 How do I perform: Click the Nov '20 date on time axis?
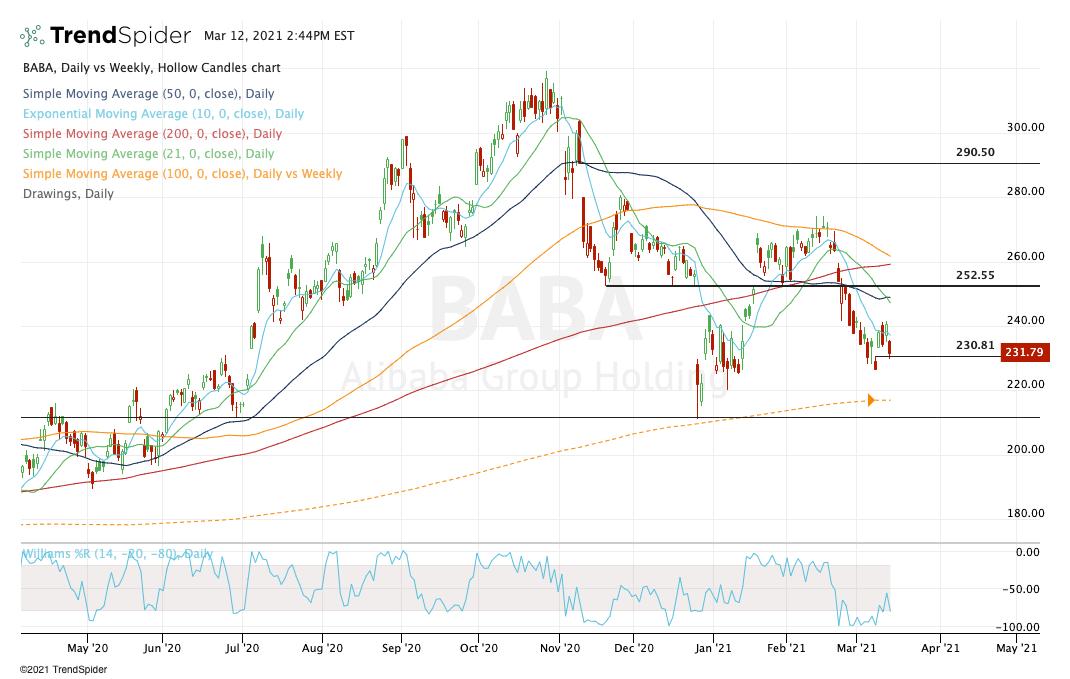(x=560, y=648)
